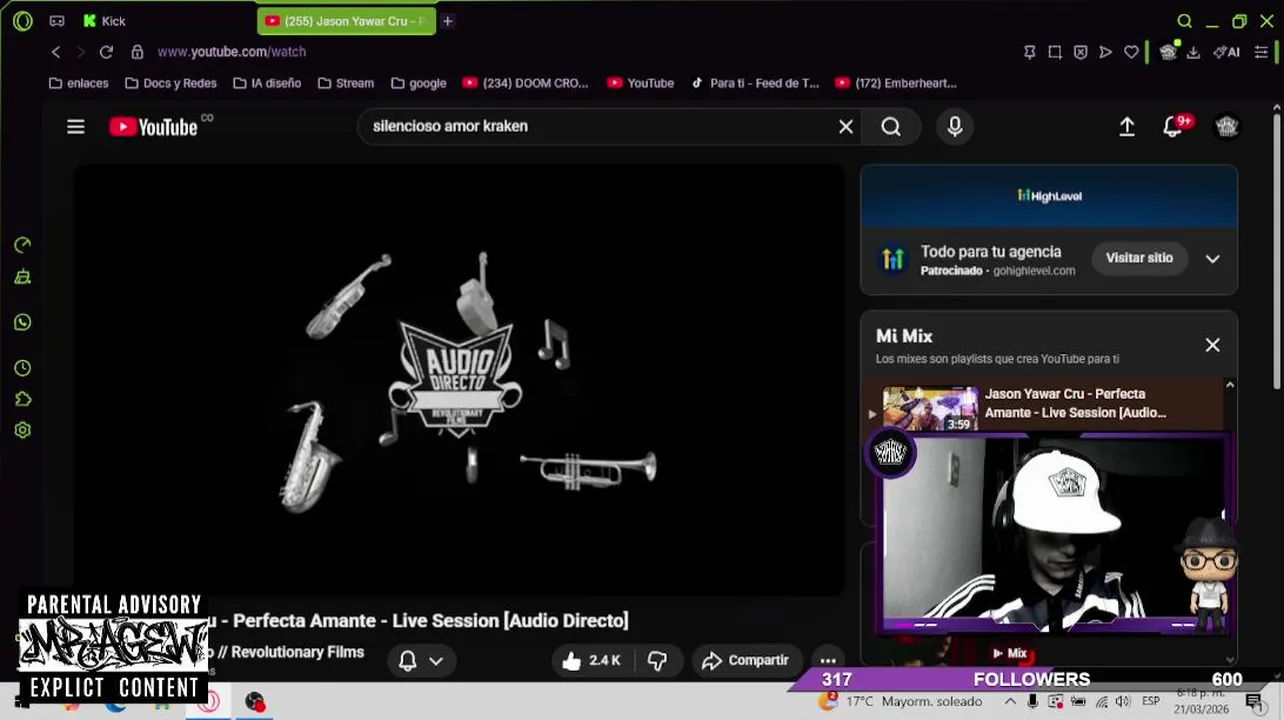1284x720 pixels.
Task: Open the YouTube hamburger guide menu
Action: point(76,127)
